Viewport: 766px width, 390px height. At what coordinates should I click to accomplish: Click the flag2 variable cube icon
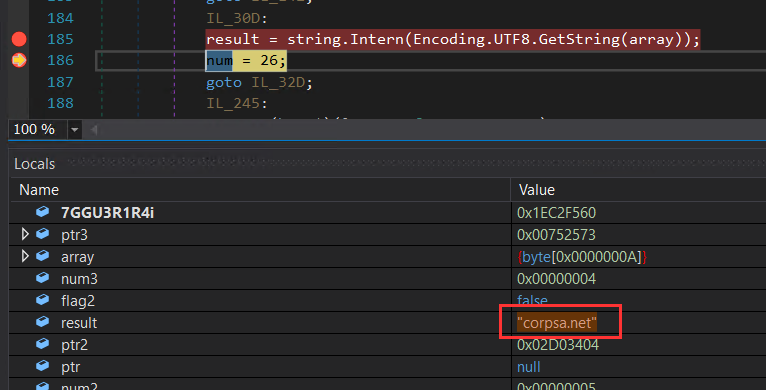click(43, 300)
